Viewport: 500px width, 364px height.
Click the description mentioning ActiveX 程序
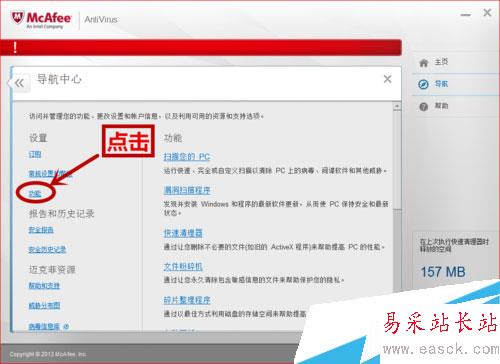[x=274, y=247]
